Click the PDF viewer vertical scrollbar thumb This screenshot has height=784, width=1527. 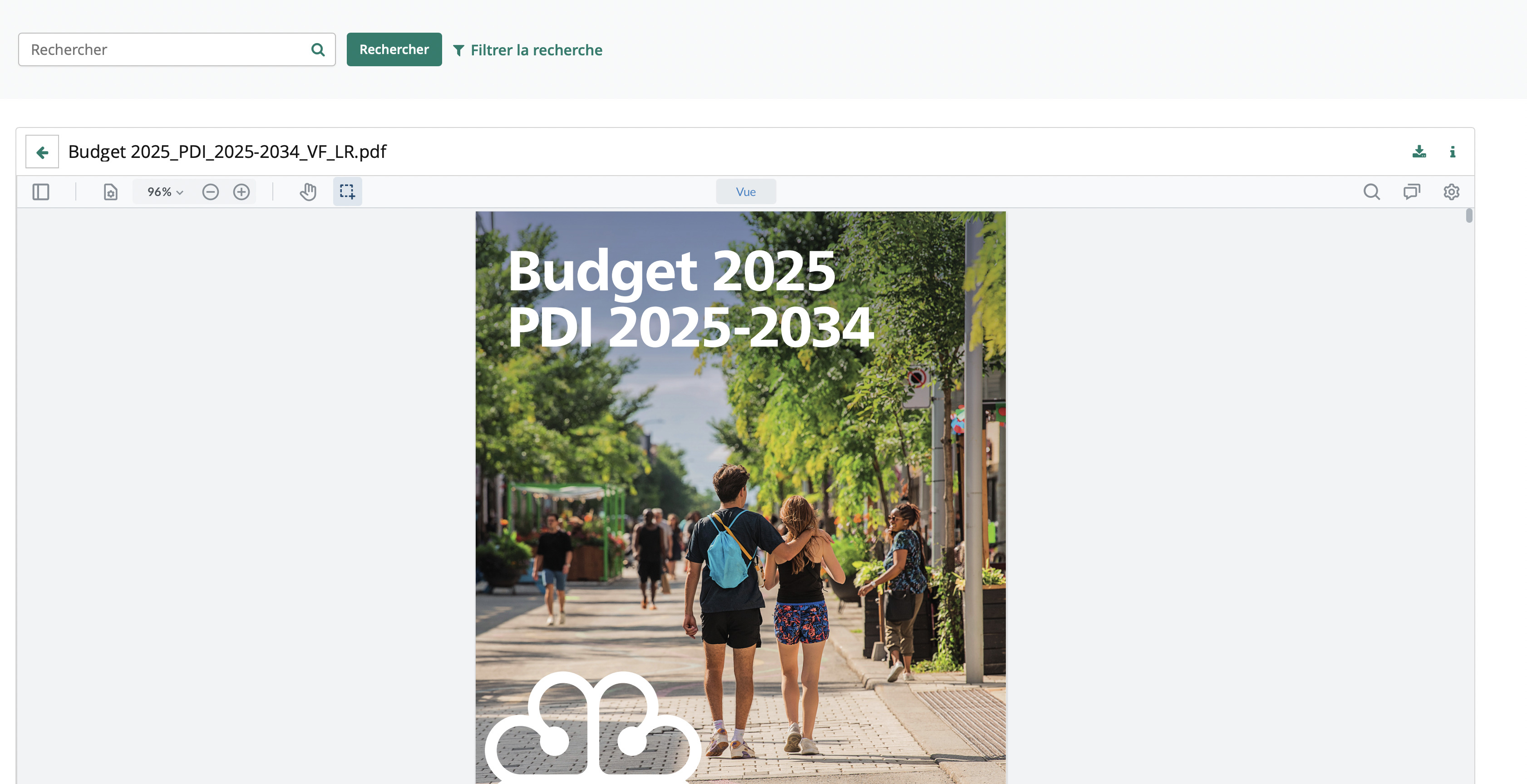pyautogui.click(x=1469, y=216)
